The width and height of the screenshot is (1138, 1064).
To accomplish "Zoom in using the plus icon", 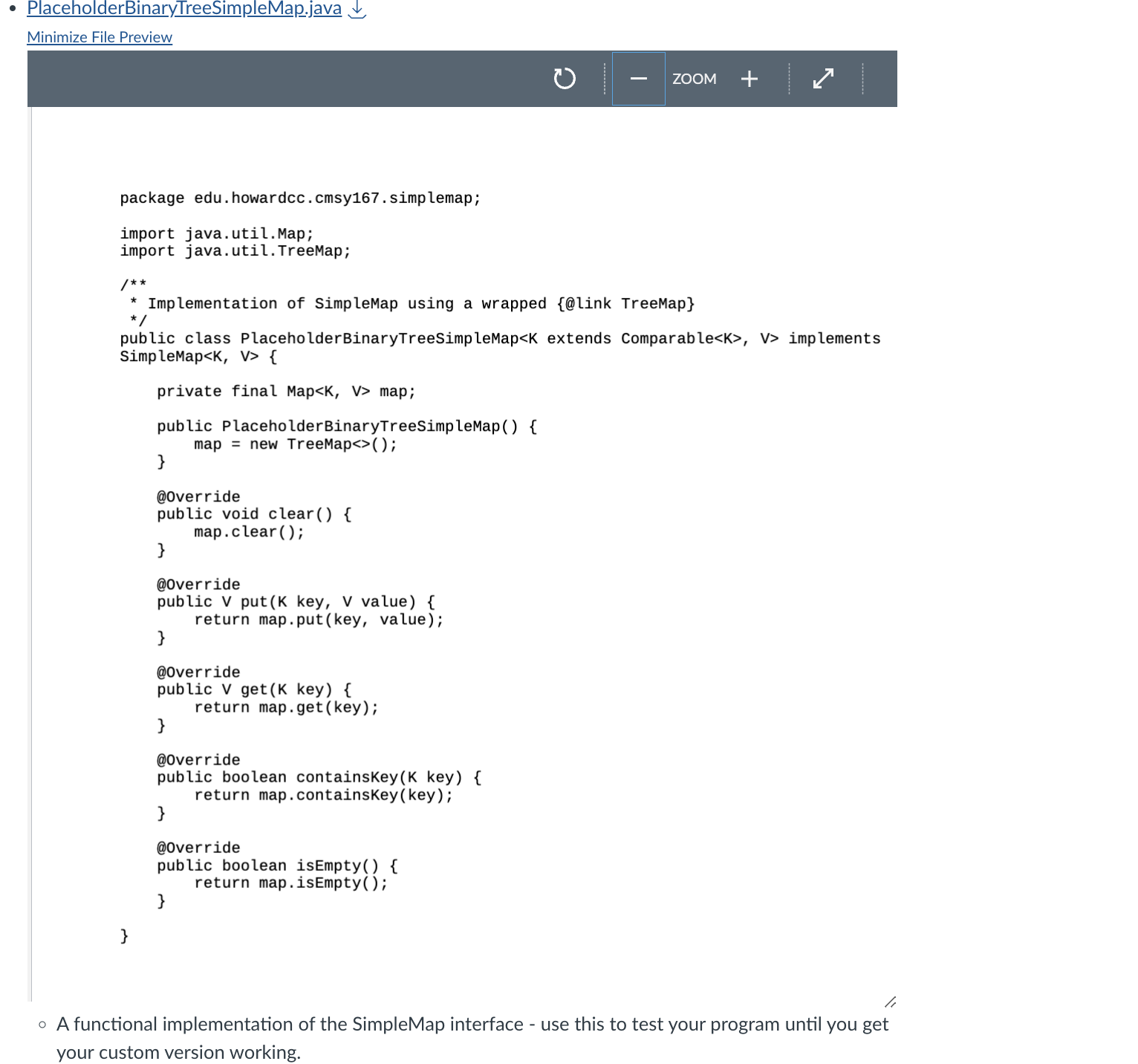I will pyautogui.click(x=749, y=78).
